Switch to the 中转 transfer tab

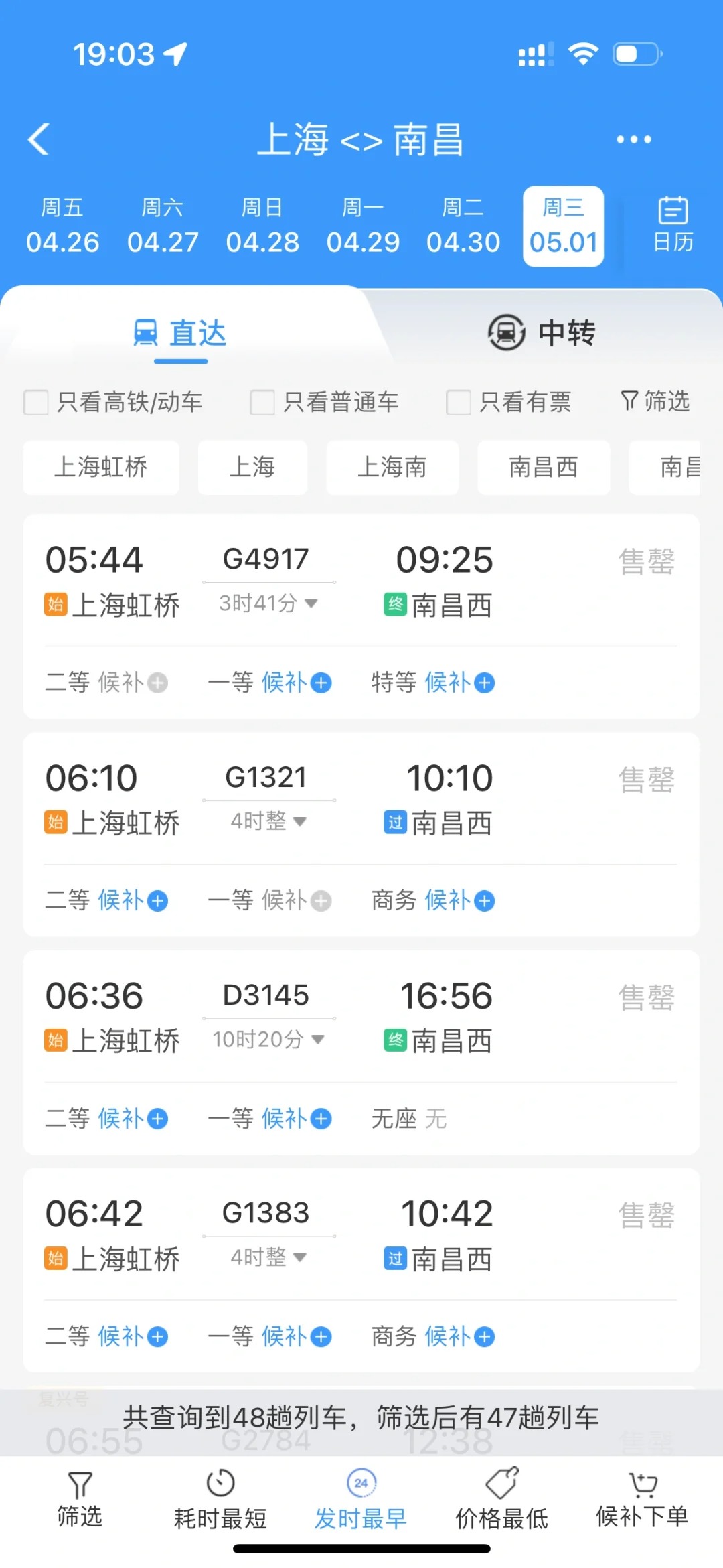click(542, 333)
